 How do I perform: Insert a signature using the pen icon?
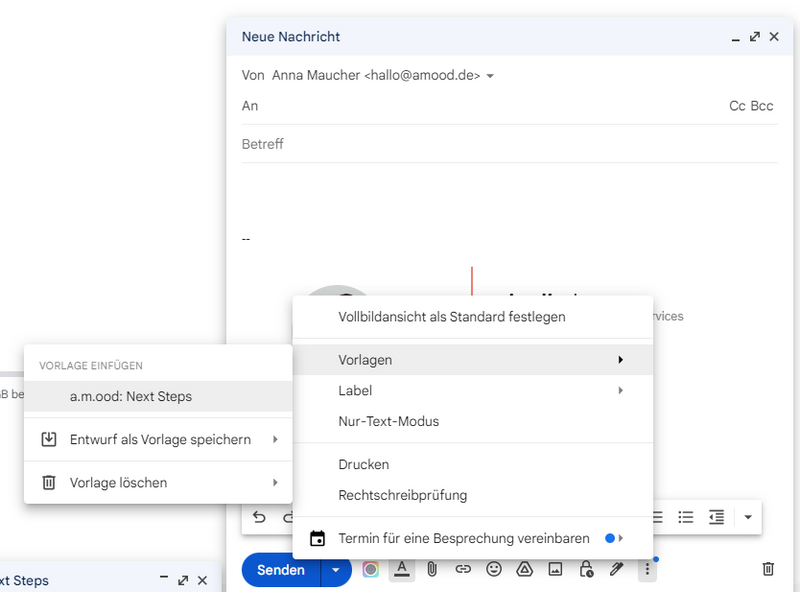coord(617,569)
